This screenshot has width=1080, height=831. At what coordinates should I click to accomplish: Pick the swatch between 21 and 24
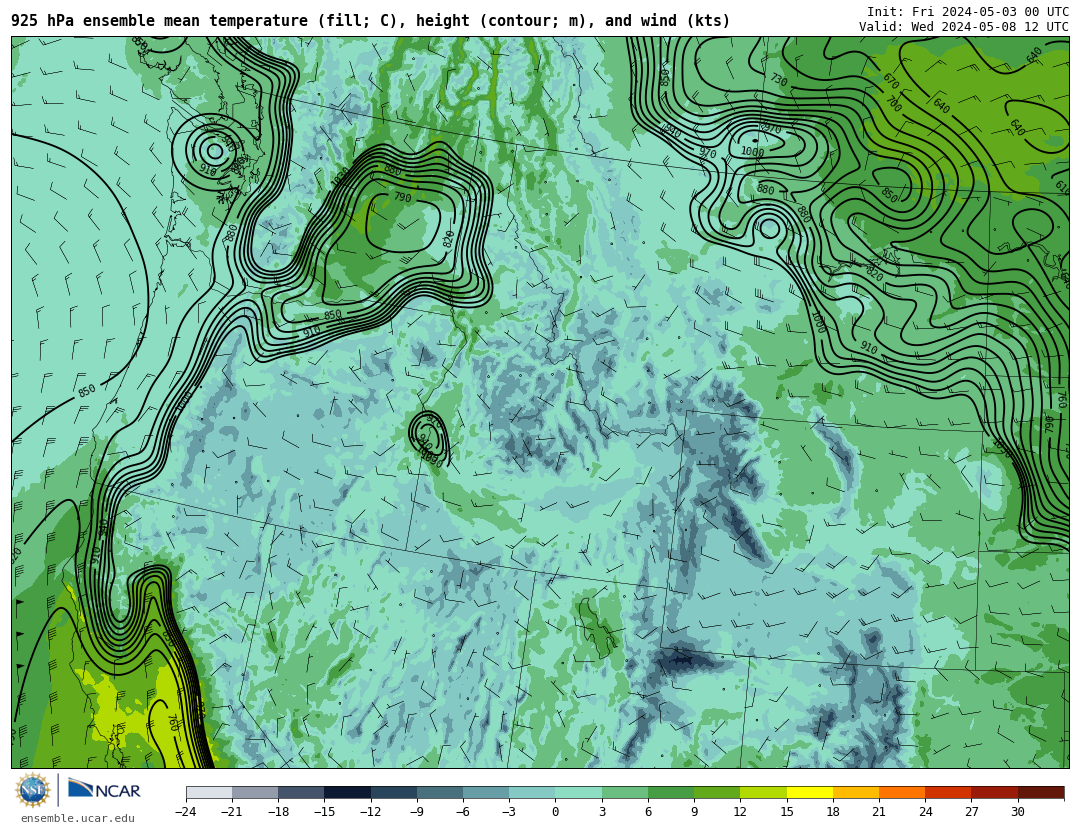pos(902,792)
